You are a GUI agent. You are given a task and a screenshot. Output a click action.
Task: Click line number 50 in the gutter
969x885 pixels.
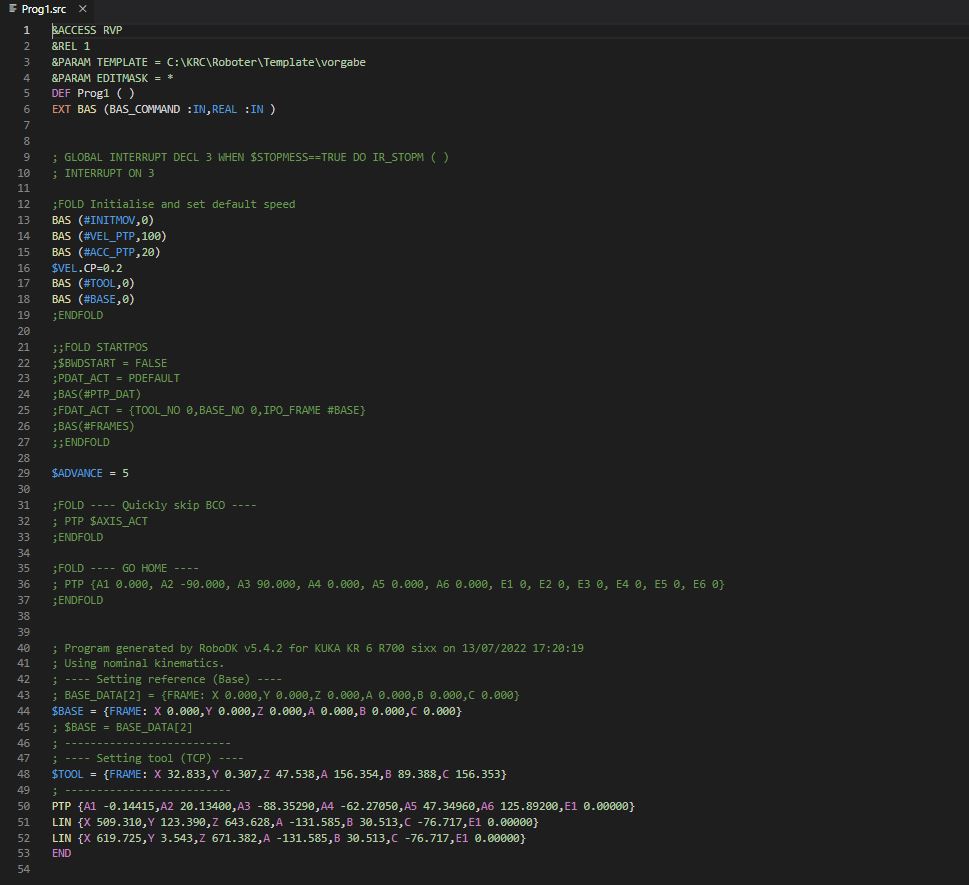pos(24,806)
